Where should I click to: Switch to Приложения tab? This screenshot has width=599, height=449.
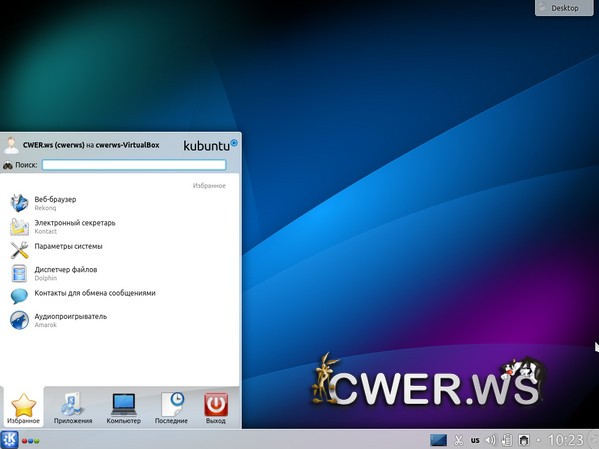pyautogui.click(x=73, y=408)
